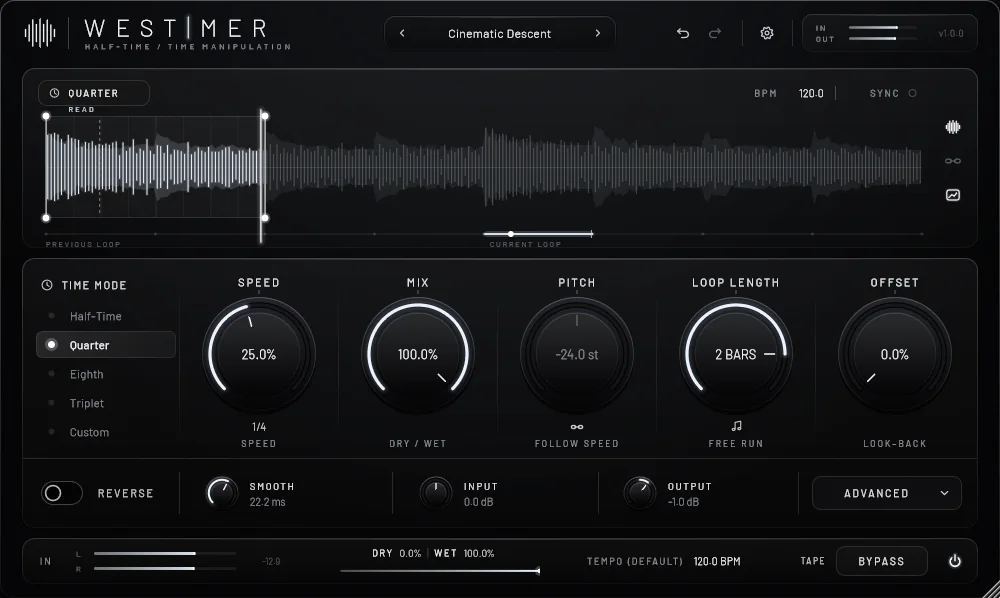
Task: Select the waveform view icon
Action: click(x=953, y=127)
